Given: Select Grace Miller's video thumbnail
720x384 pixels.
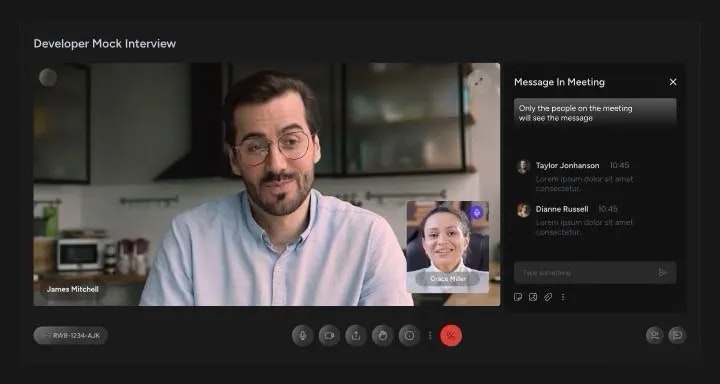Looking at the screenshot, I should point(448,247).
